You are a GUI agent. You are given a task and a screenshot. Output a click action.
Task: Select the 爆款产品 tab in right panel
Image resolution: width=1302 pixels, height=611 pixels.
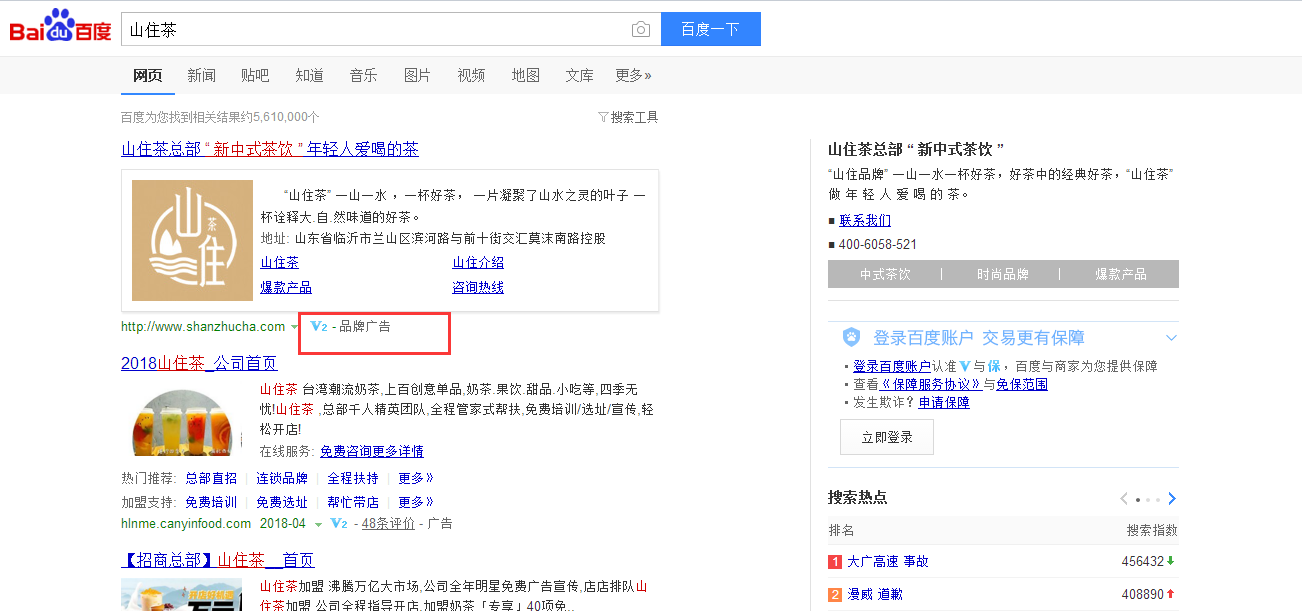click(x=1121, y=274)
